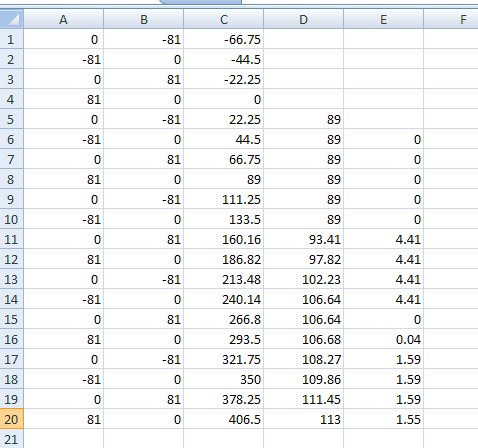Click cell C14 containing 240.14
The image size is (478, 448).
(223, 299)
